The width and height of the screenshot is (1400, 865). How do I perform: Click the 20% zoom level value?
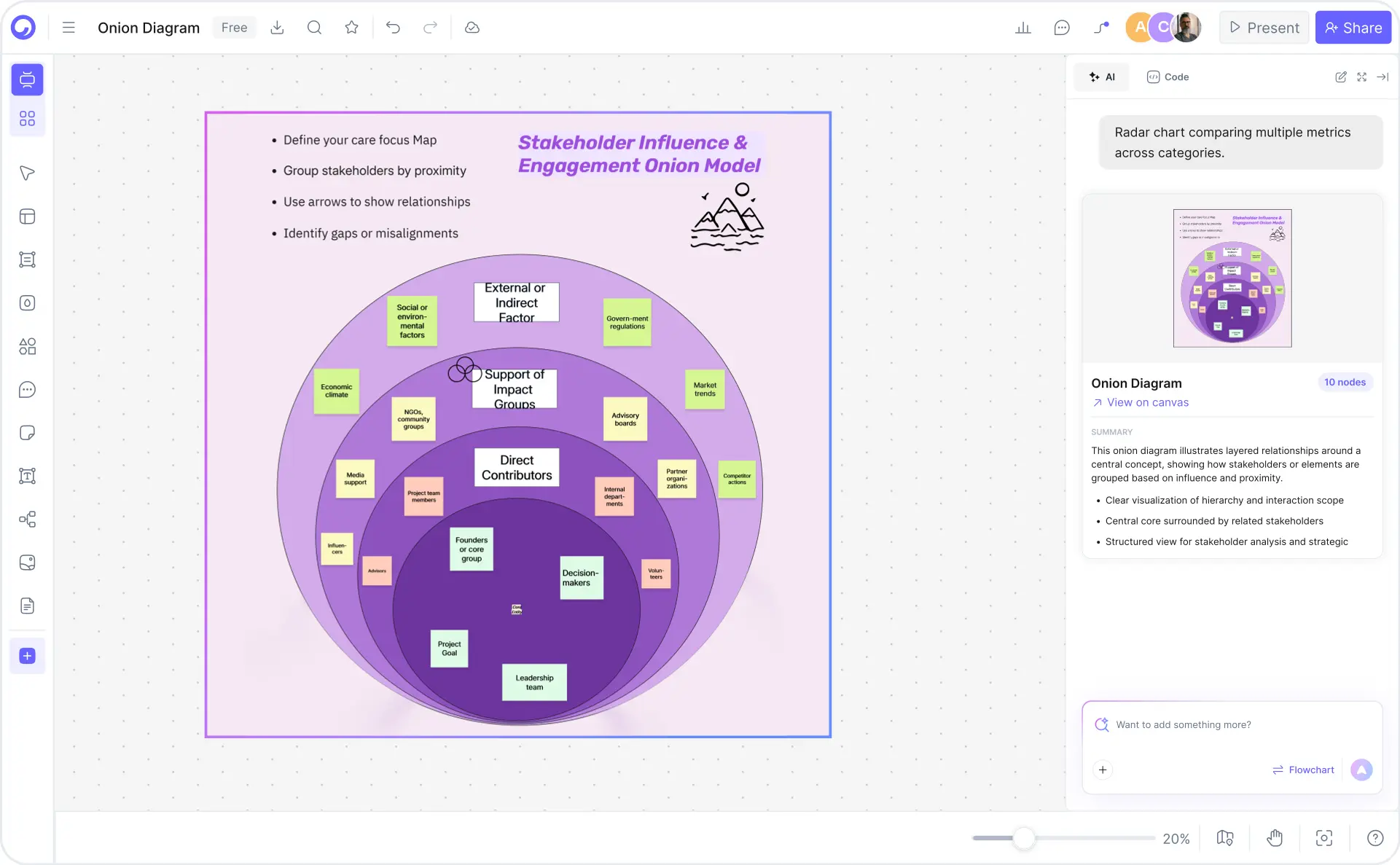coord(1176,839)
